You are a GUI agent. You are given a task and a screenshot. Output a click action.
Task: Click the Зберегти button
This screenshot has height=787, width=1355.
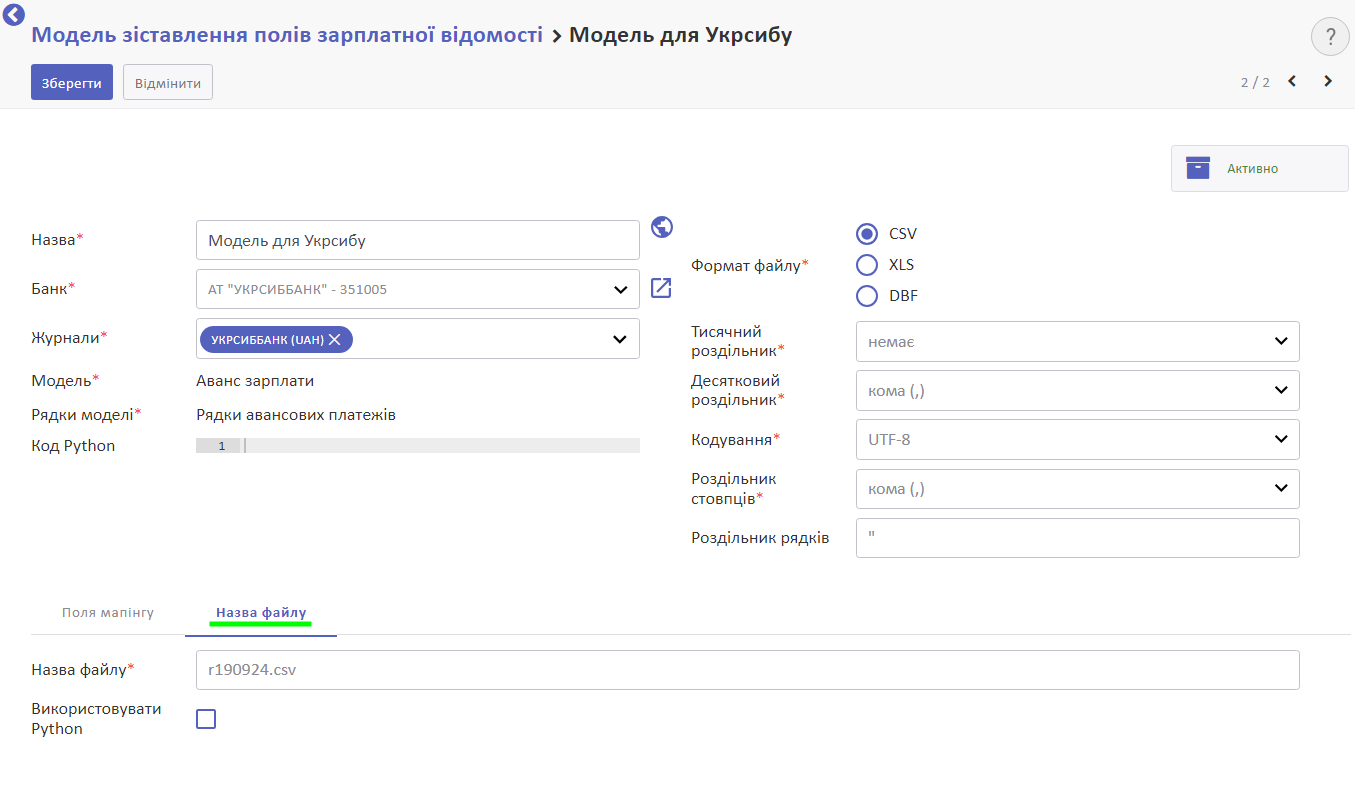(x=72, y=83)
